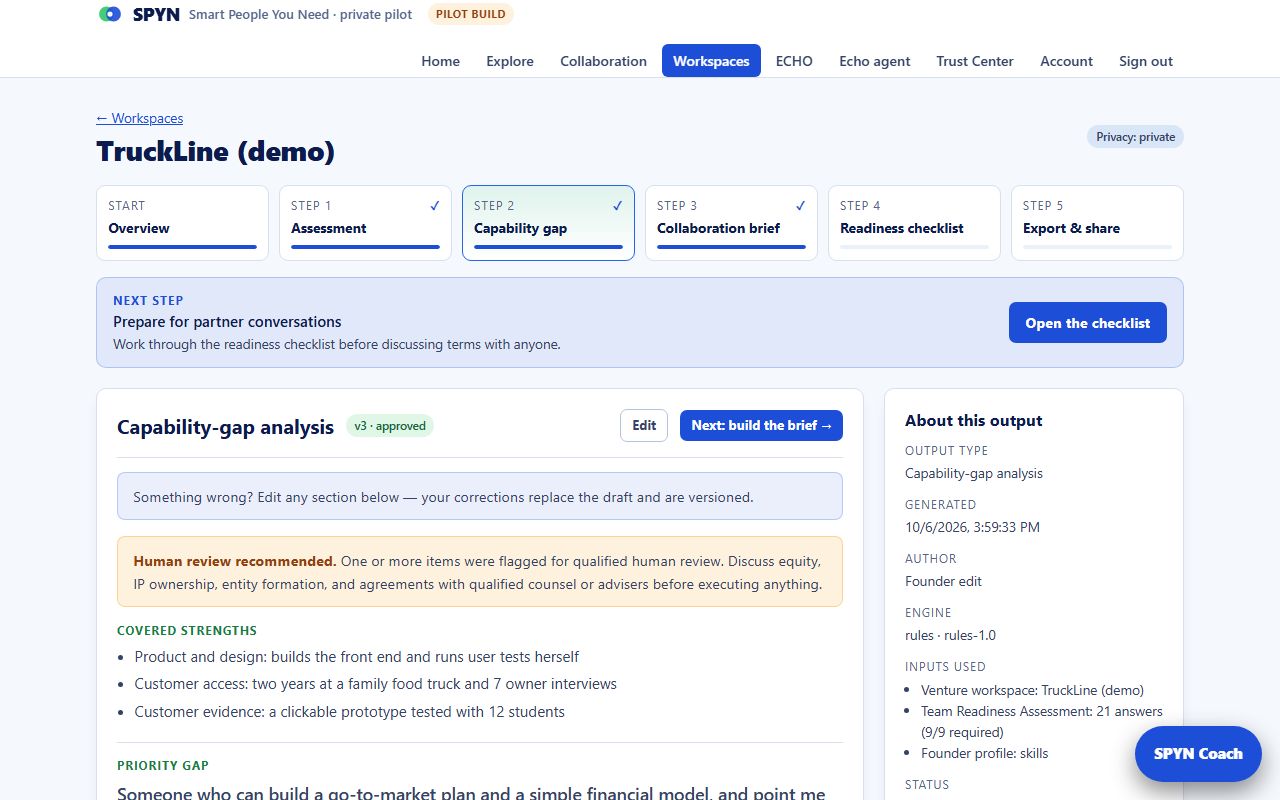Click 'Venture workspace: TruckLine (demo)' input item
Image resolution: width=1280 pixels, height=800 pixels.
[x=1032, y=690]
